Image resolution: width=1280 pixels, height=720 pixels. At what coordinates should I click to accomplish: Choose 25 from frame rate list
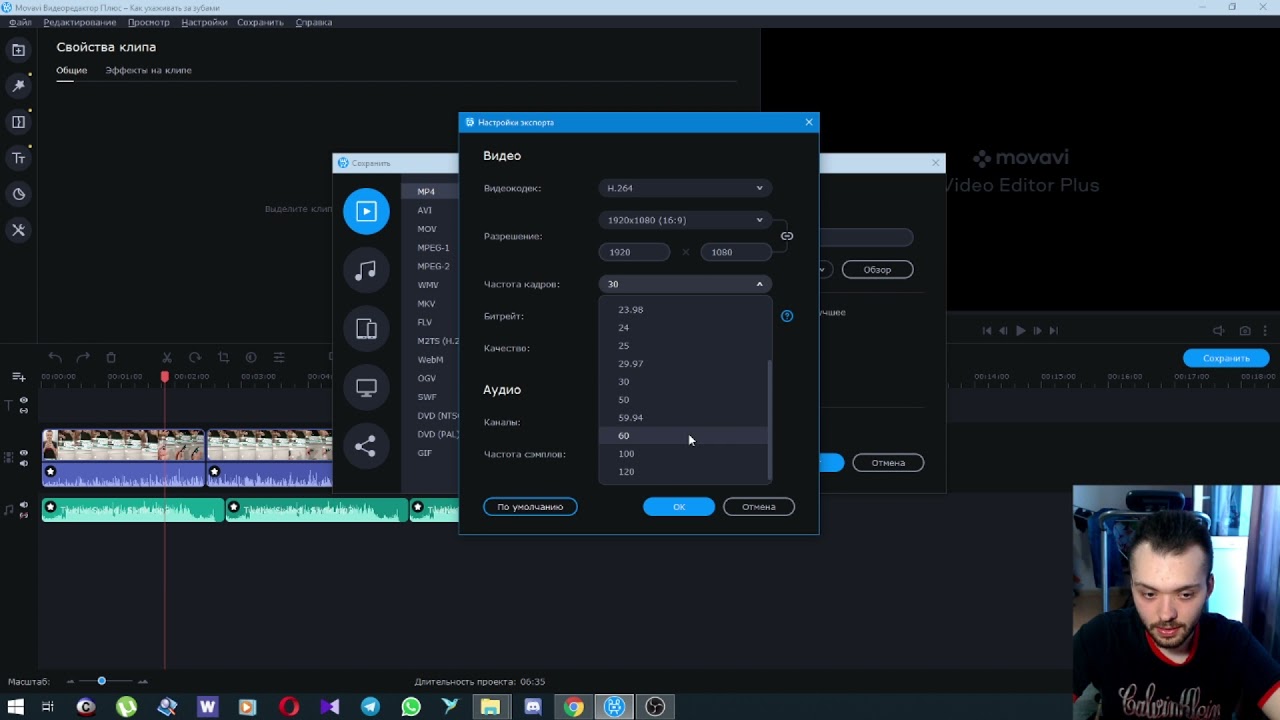click(x=683, y=346)
